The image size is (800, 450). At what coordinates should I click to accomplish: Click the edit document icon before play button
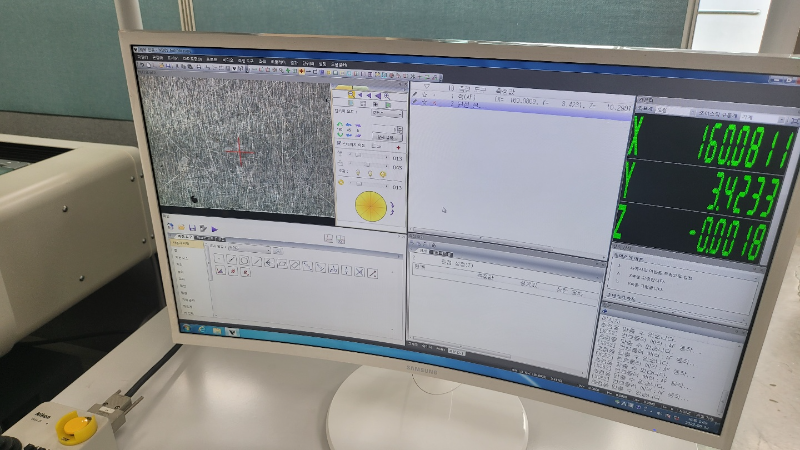click(x=203, y=229)
